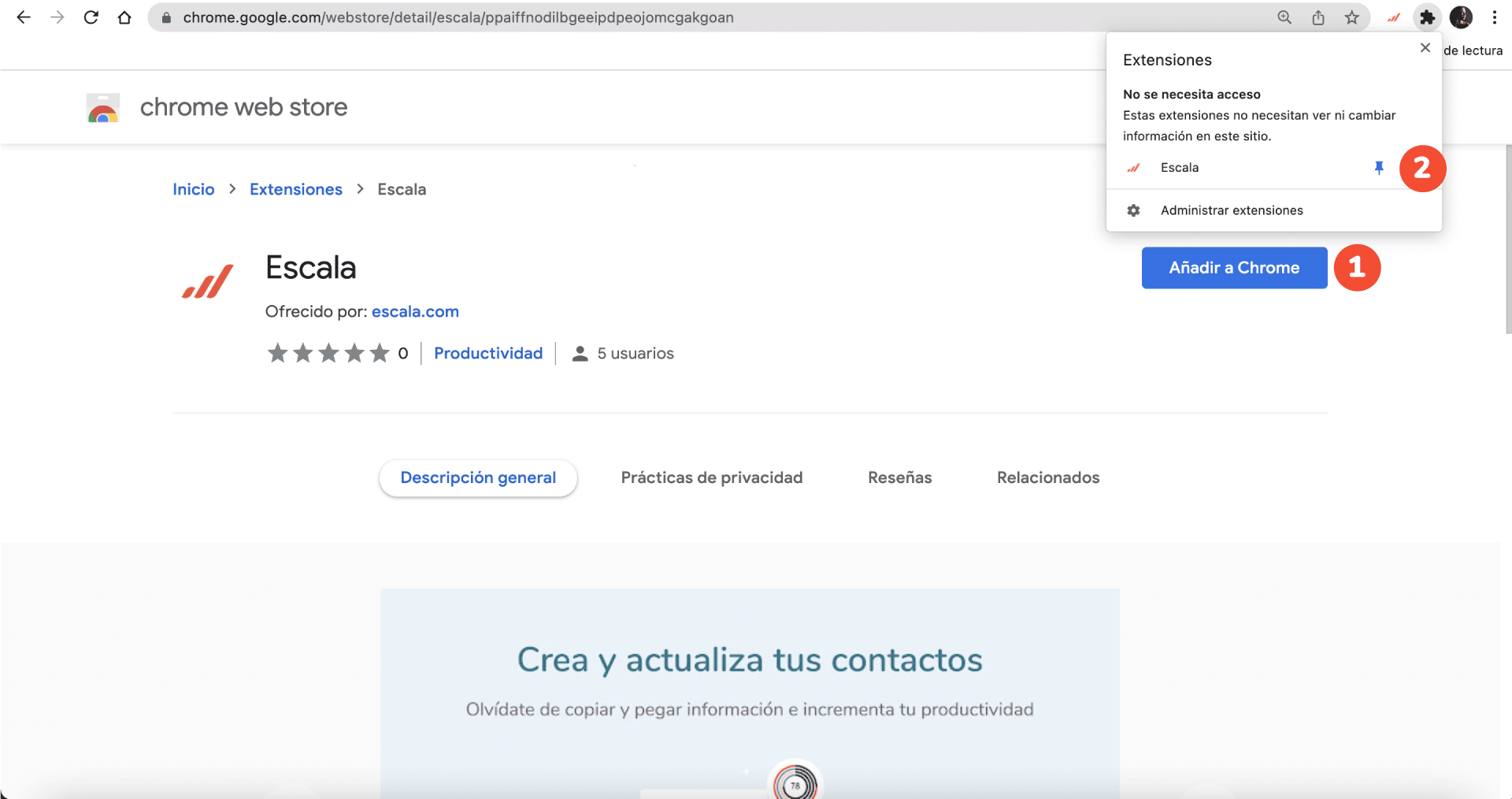Viewport: 1512px width, 799px height.
Task: Click the Escala extension logo
Action: click(x=207, y=281)
